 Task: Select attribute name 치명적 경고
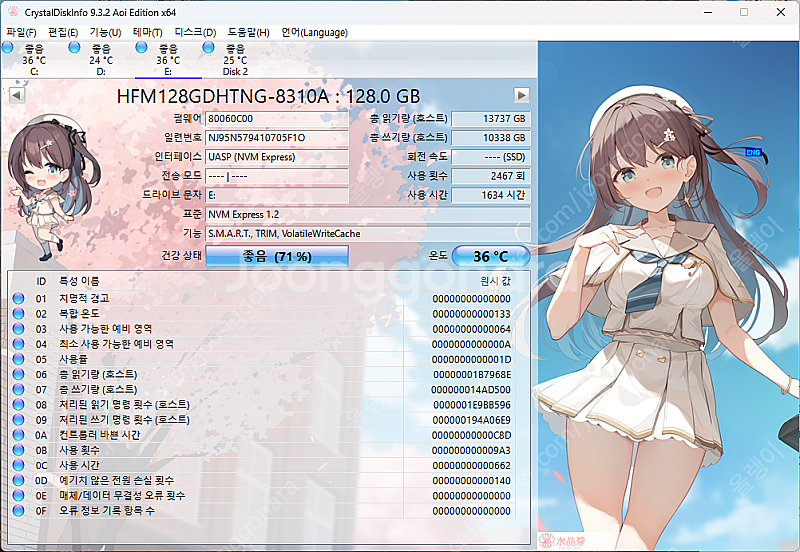(84, 298)
